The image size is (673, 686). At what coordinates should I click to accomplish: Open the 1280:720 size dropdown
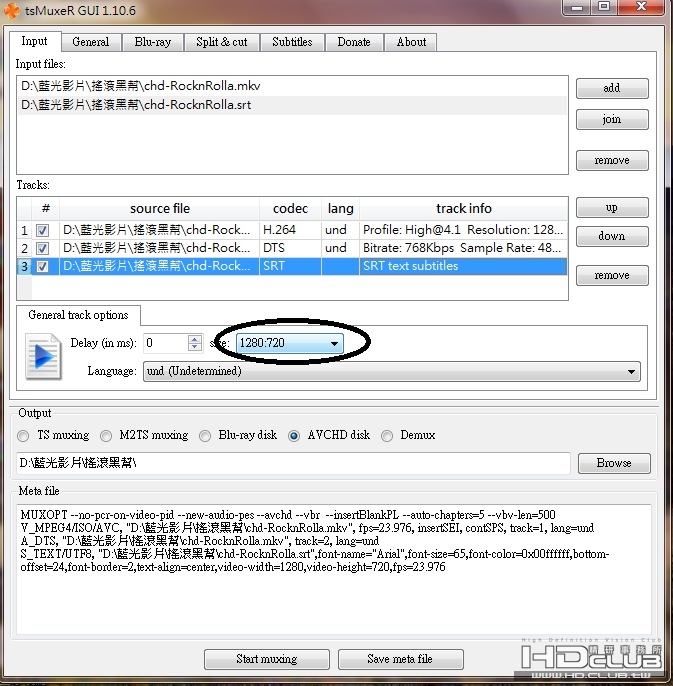pyautogui.click(x=290, y=343)
